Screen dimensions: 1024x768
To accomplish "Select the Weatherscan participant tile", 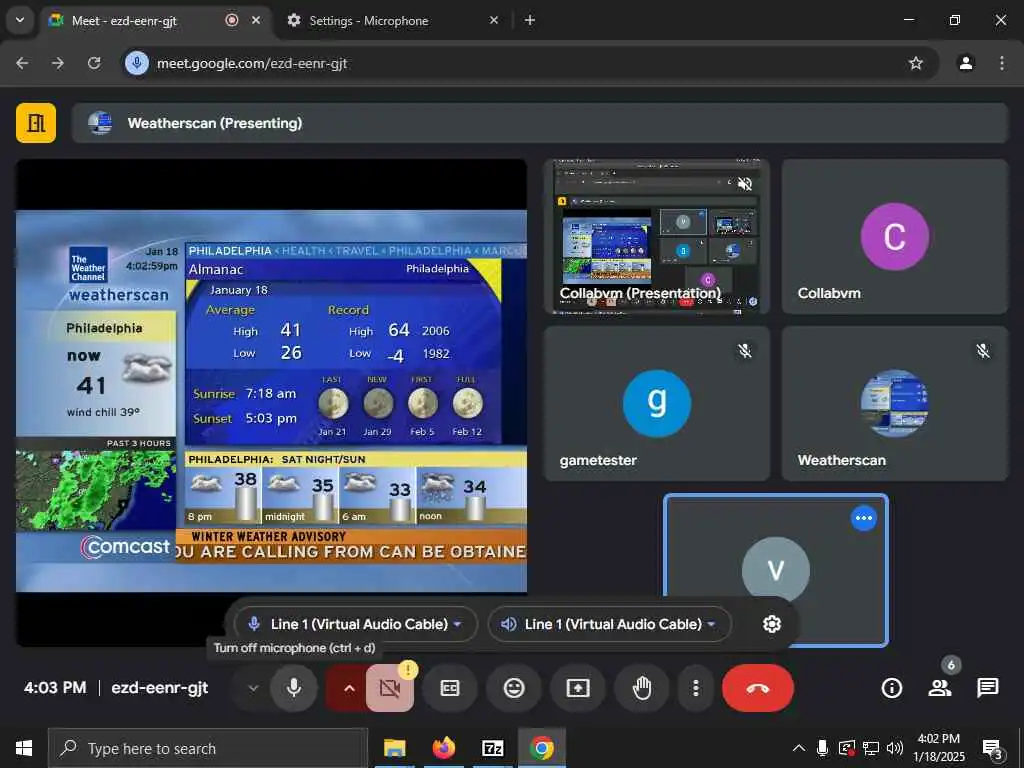I will pos(895,404).
